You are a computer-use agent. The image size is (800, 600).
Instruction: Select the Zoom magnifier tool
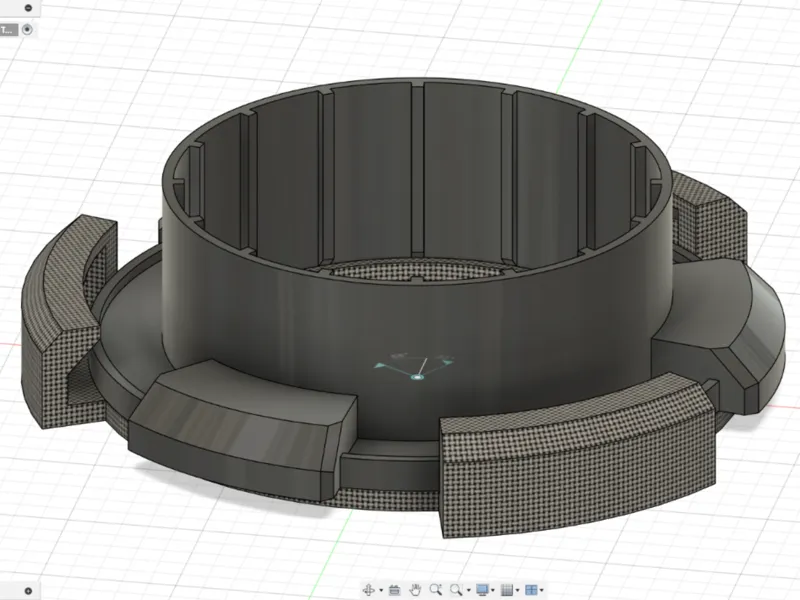[436, 590]
